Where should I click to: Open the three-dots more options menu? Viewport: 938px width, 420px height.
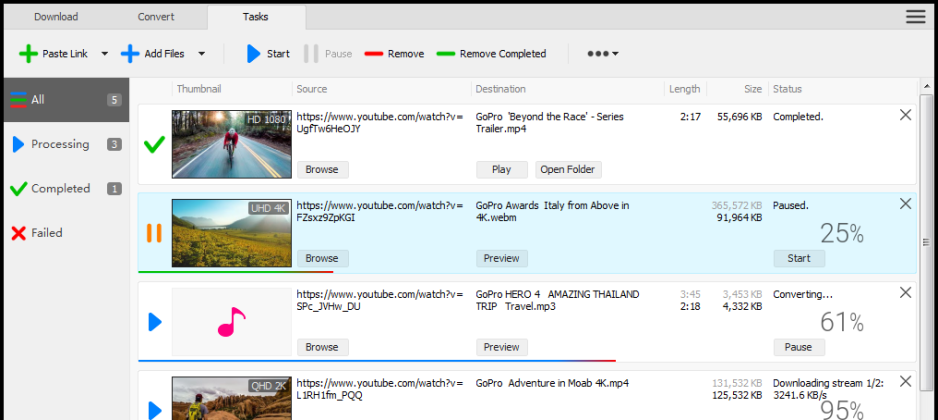[602, 54]
